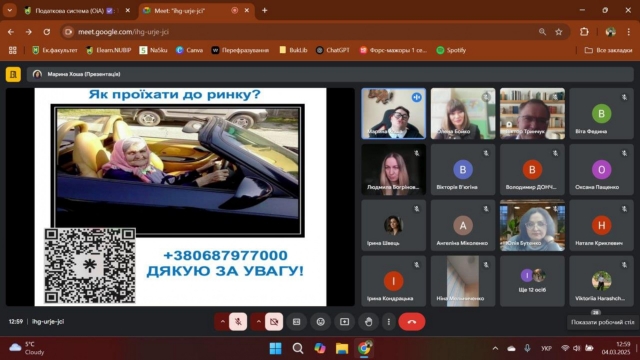The height and width of the screenshot is (360, 640).
Task: Switch the УКР keyboard language
Action: (546, 348)
